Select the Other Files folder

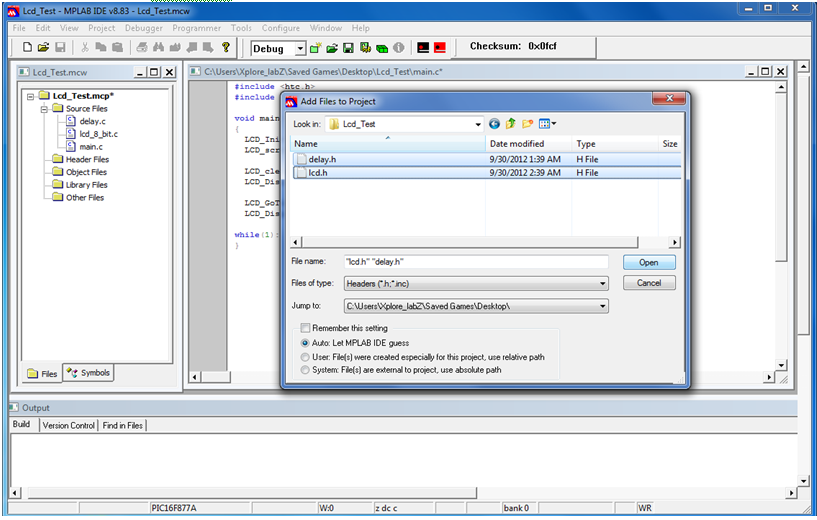[x=85, y=197]
